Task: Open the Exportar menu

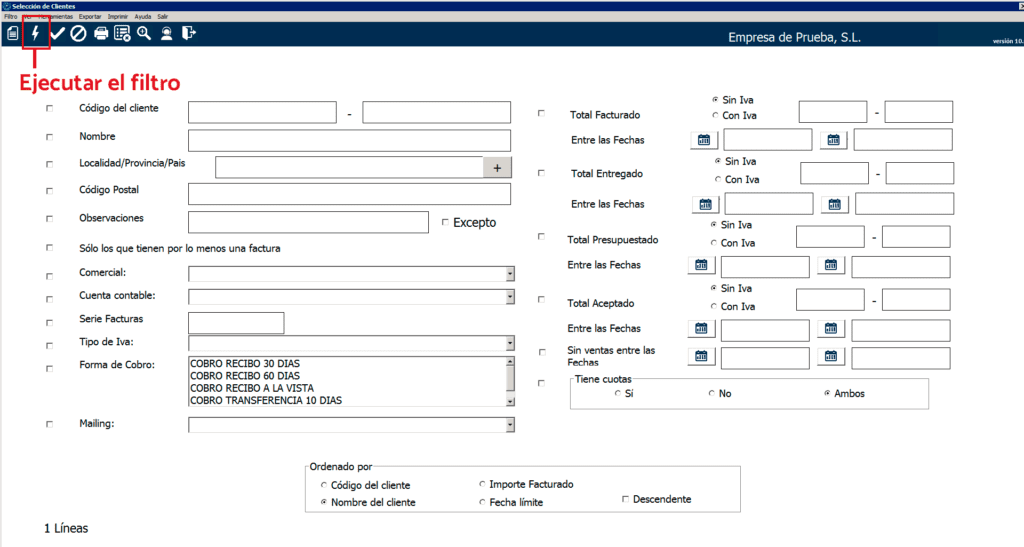Action: (x=89, y=17)
